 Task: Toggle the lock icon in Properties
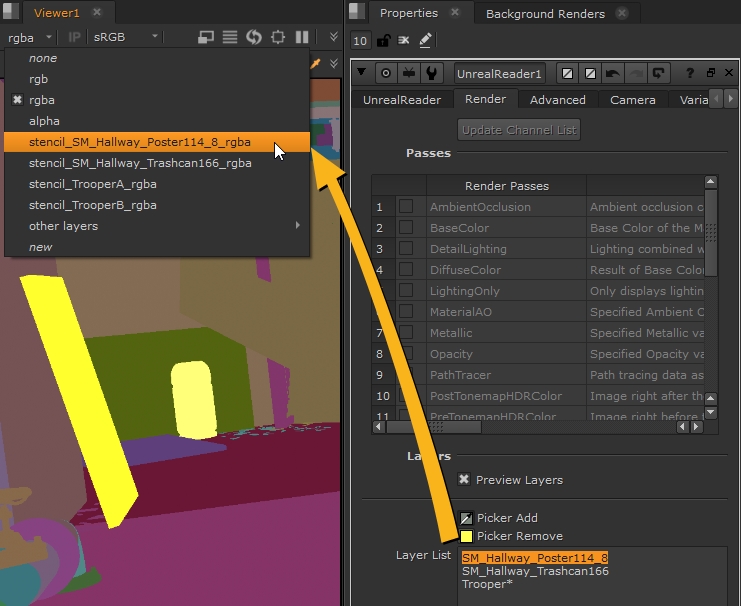click(383, 40)
